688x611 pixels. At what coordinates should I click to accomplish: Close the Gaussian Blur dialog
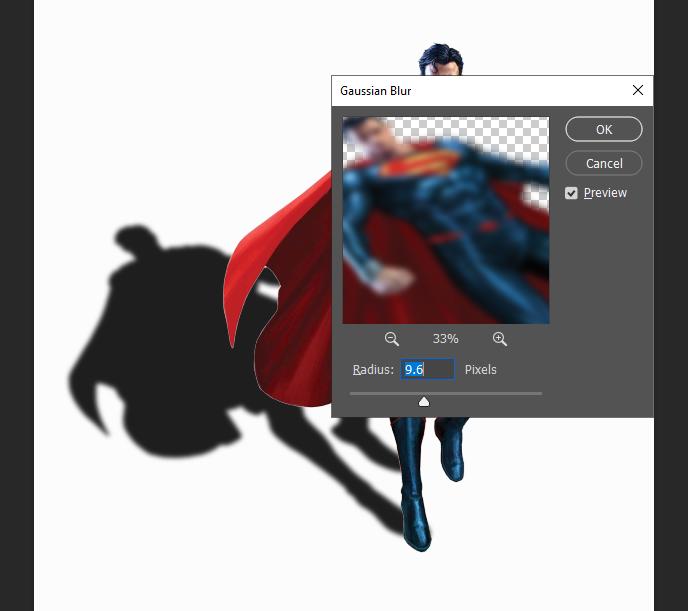pos(638,90)
